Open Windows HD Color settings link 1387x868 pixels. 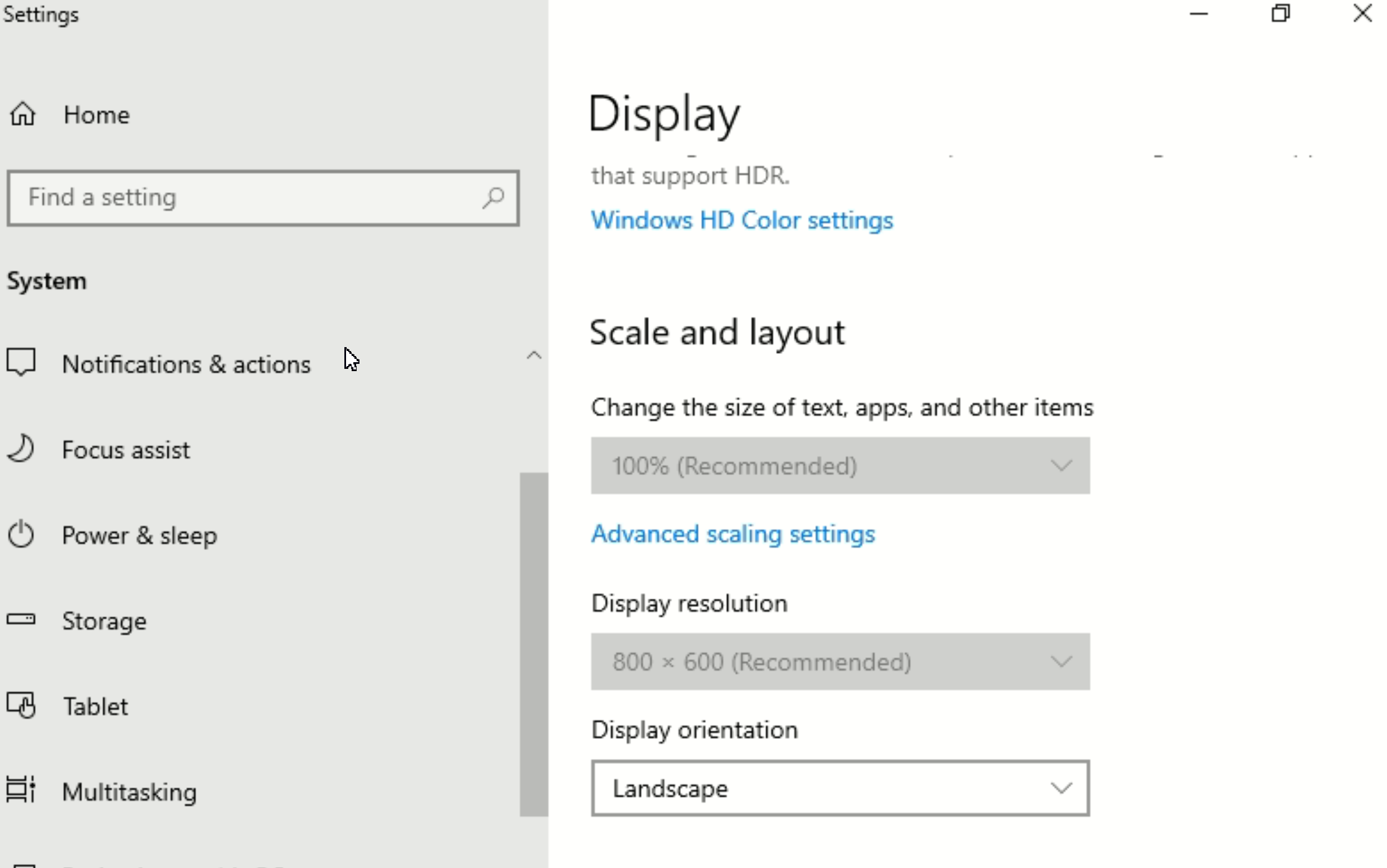(x=742, y=220)
